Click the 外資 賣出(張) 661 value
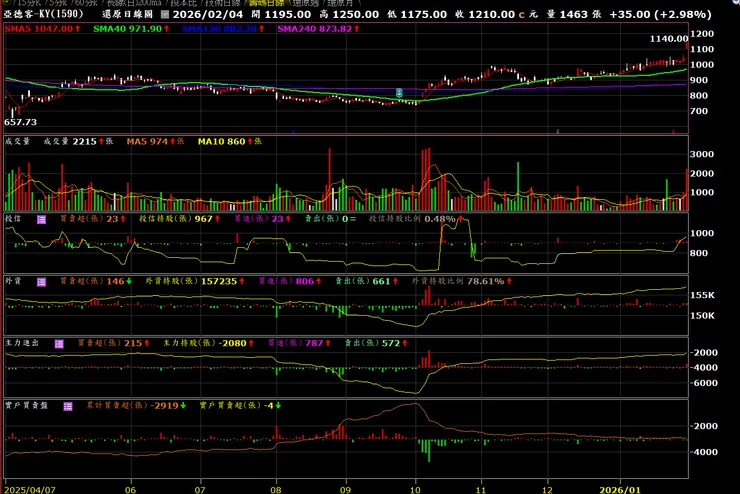Viewport: 740px width, 494px height. click(381, 281)
